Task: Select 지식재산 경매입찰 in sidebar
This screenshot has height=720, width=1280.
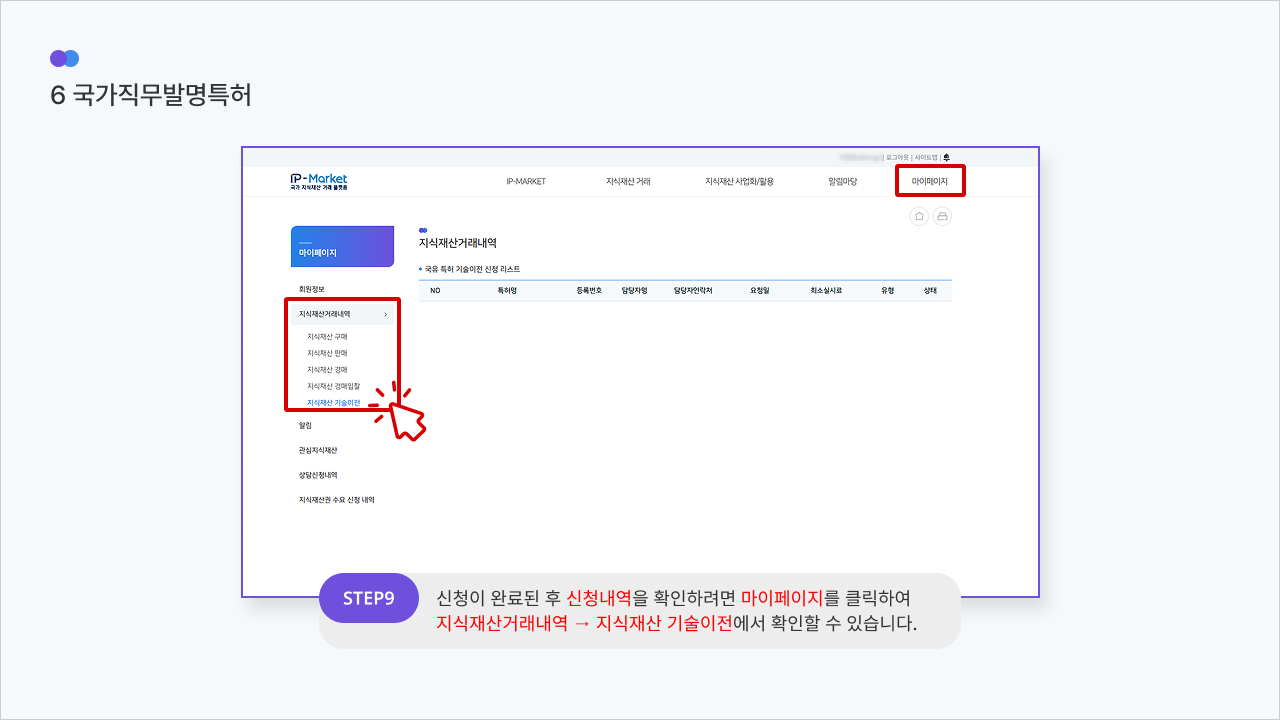Action: (x=333, y=386)
